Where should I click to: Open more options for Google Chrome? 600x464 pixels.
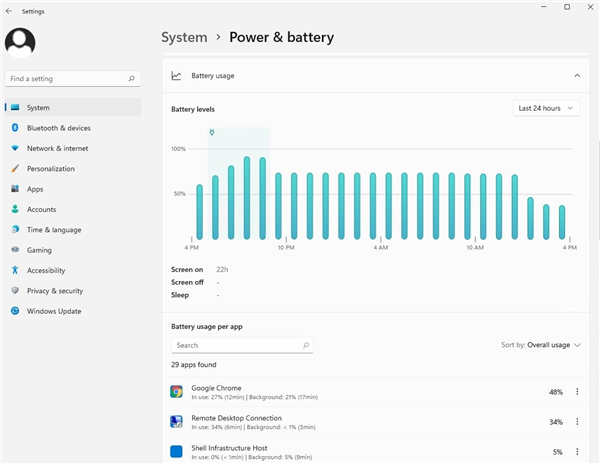coord(578,392)
